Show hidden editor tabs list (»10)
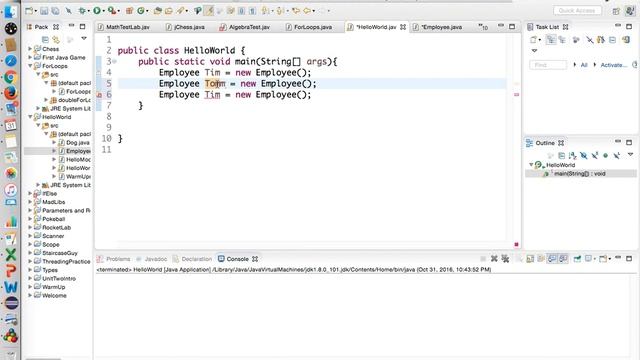Image resolution: width=640 pixels, height=360 pixels. tap(483, 27)
